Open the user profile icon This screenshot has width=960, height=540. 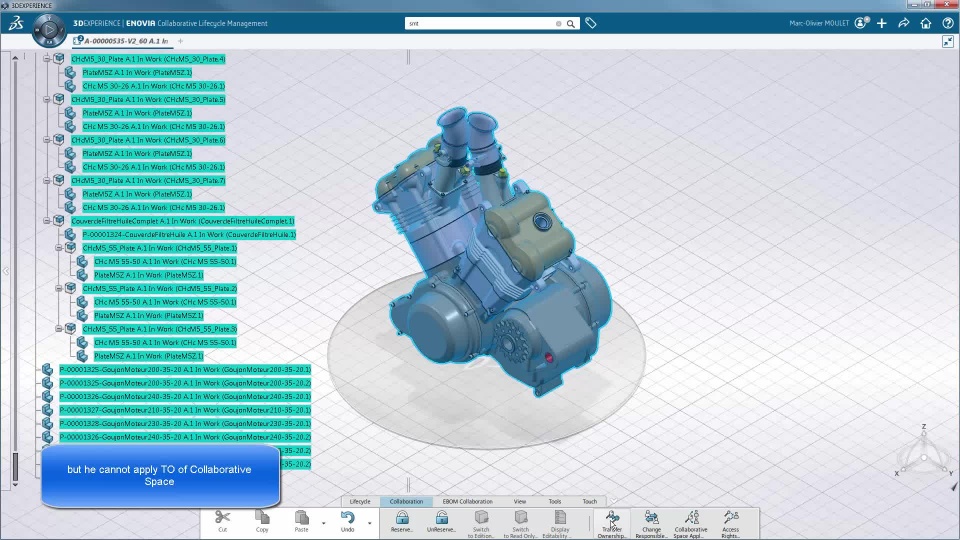point(862,23)
